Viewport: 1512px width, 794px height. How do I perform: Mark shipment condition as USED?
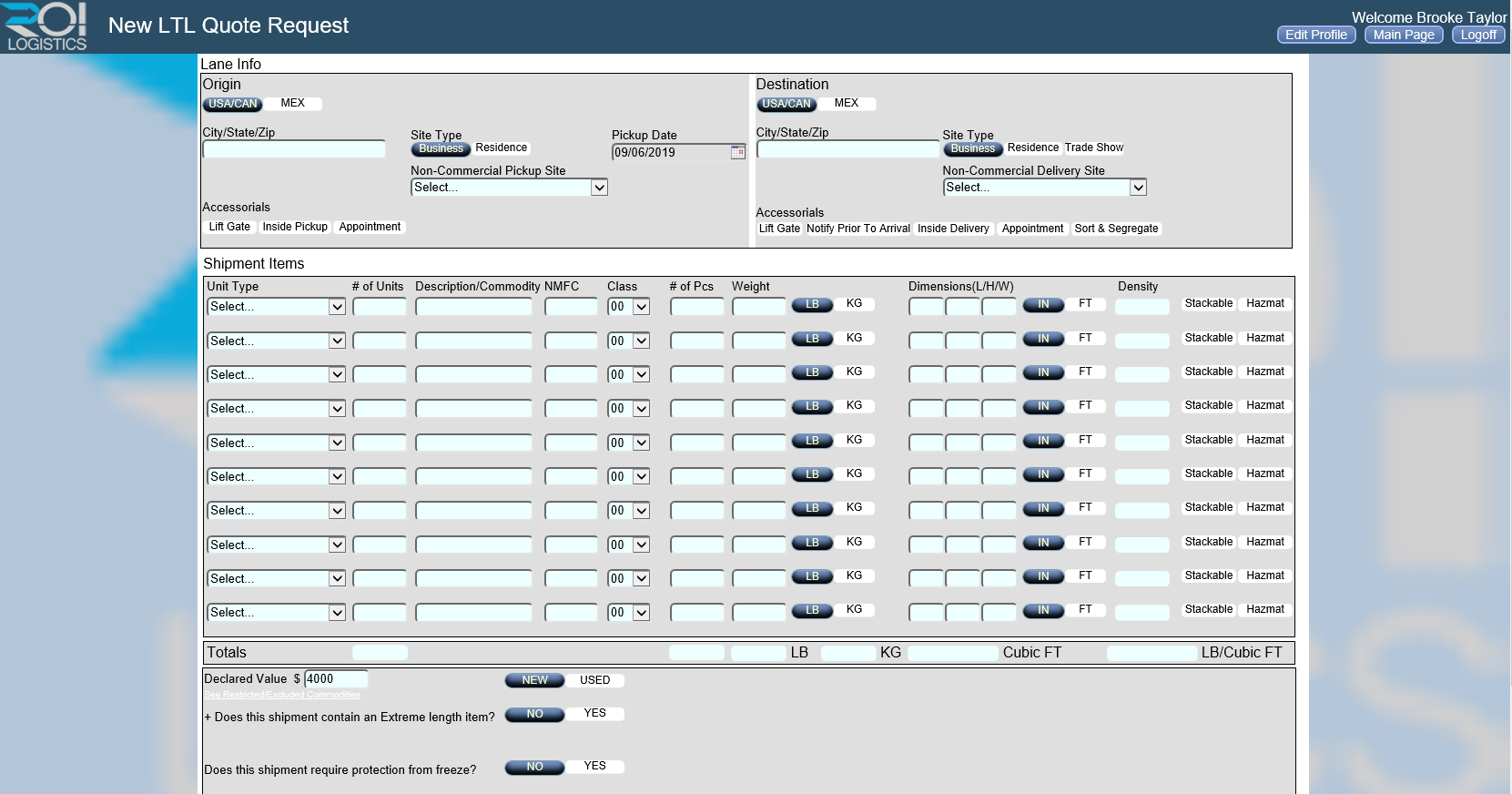coord(594,680)
